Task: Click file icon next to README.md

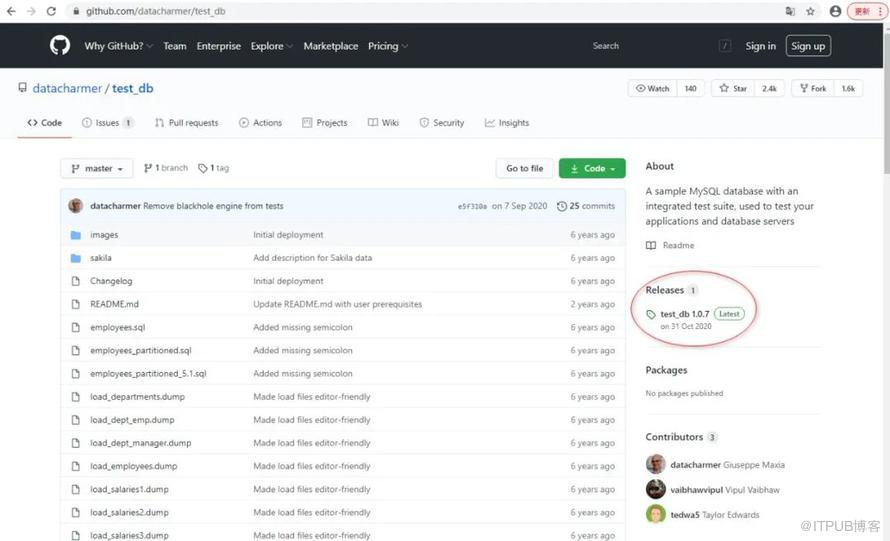Action: point(75,304)
